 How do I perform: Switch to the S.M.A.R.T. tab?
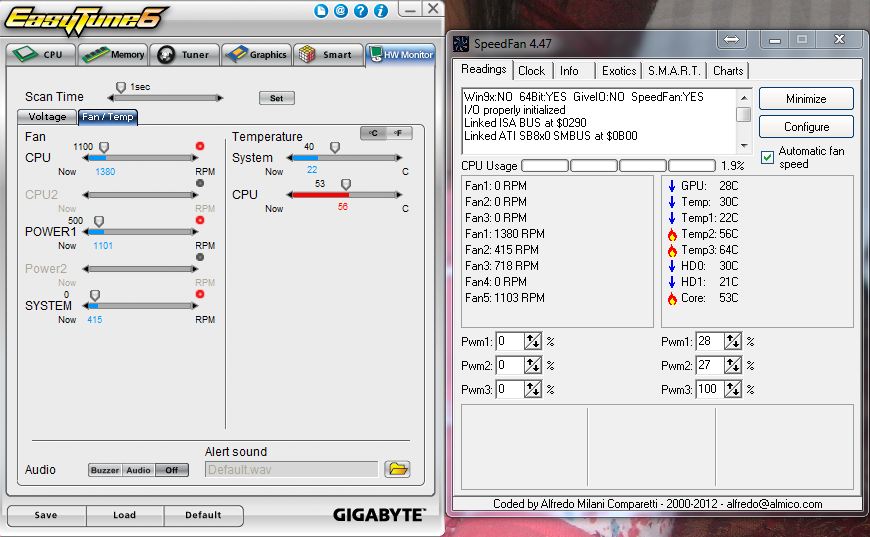pos(674,71)
